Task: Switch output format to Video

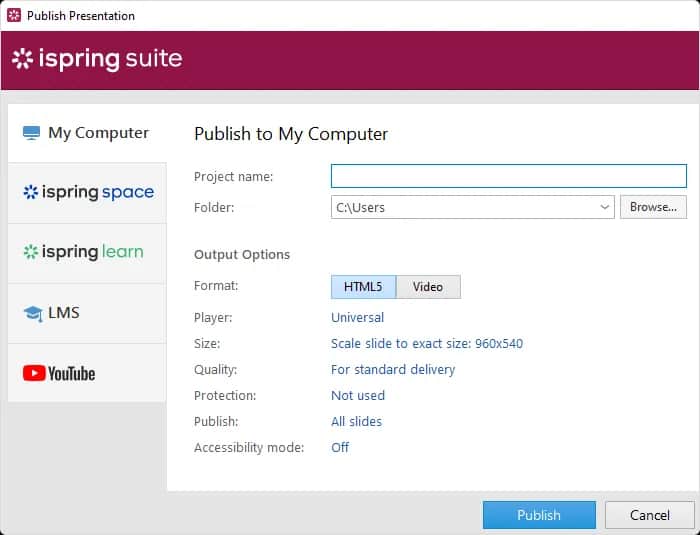Action: 428,287
